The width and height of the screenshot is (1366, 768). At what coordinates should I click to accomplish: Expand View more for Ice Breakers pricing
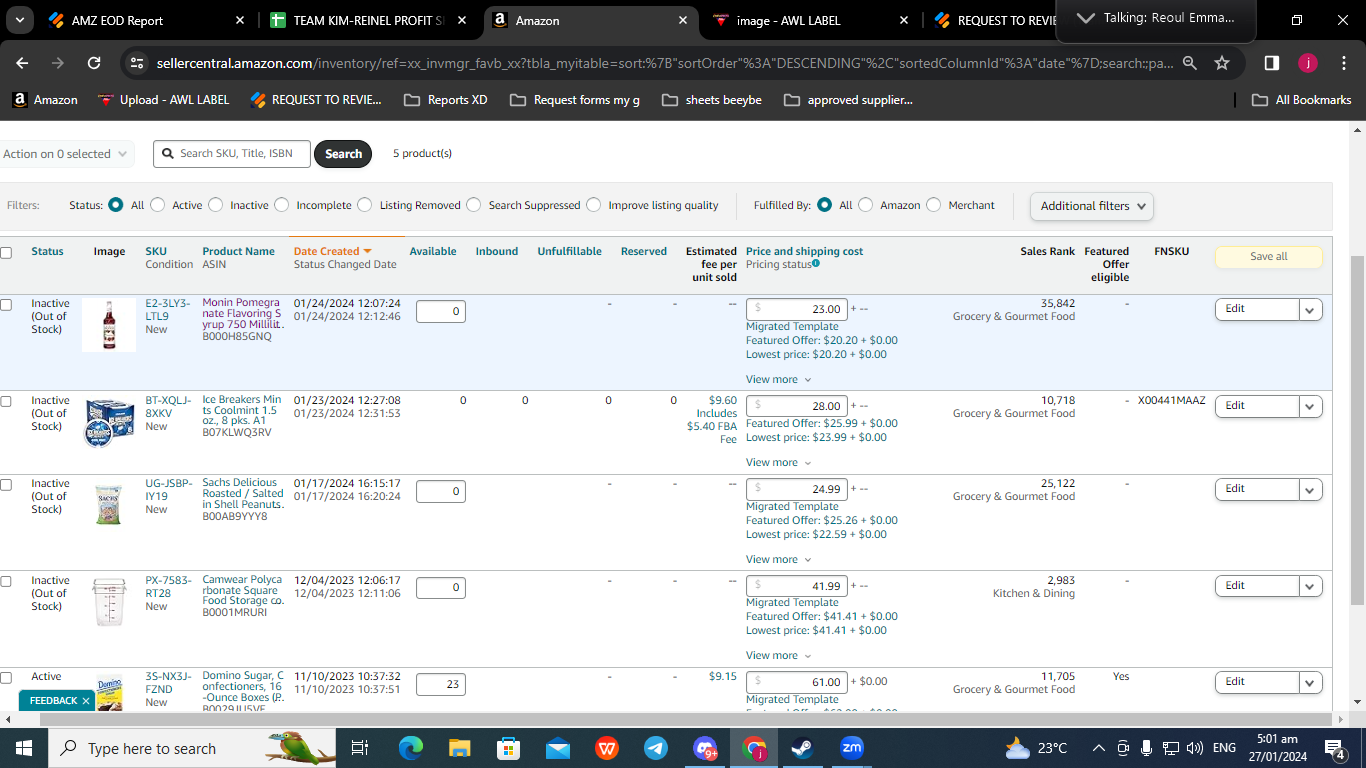pyautogui.click(x=778, y=463)
